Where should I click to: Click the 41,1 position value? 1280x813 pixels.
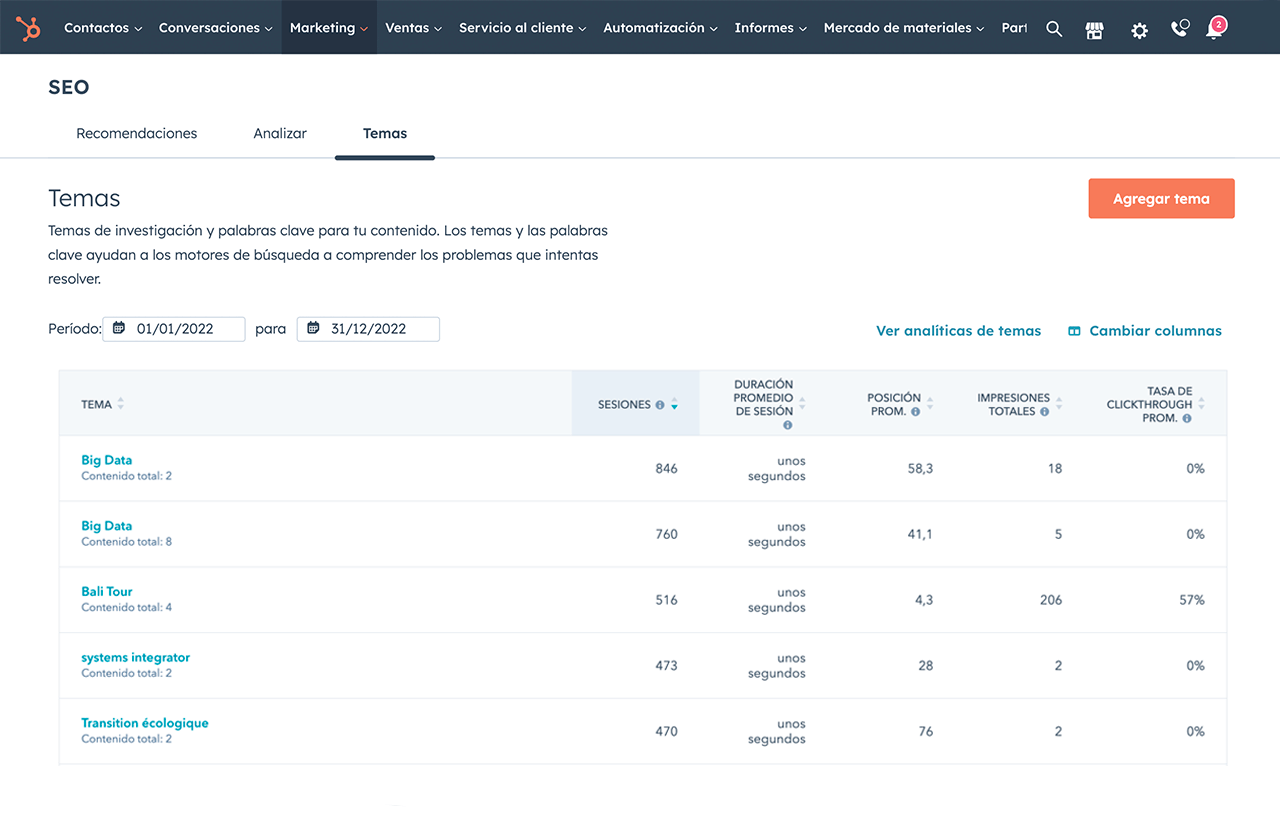pyautogui.click(x=920, y=534)
